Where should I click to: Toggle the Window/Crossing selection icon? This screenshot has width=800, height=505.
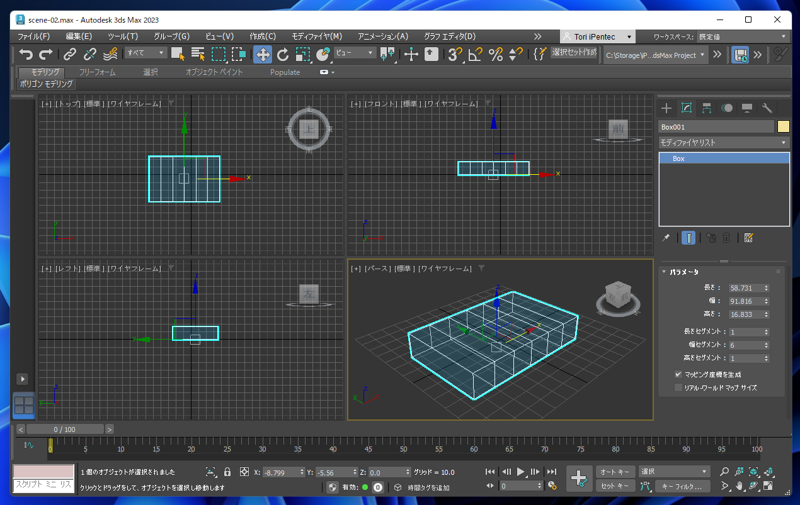pos(239,54)
